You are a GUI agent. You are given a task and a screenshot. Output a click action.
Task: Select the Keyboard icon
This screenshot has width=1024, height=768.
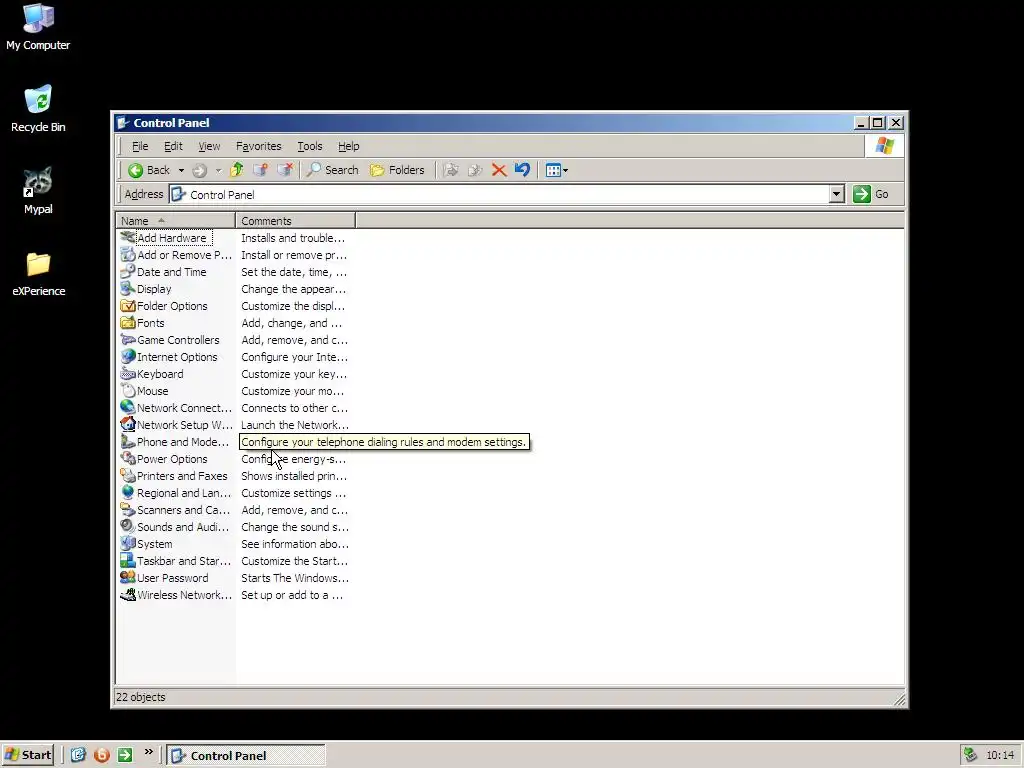128,374
